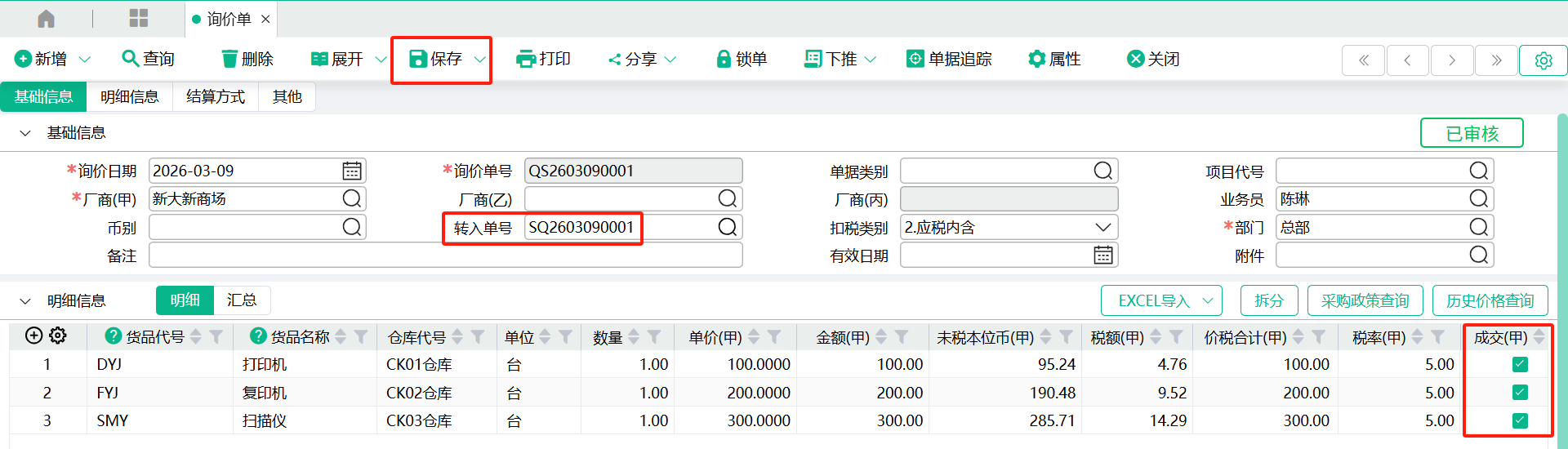The width and height of the screenshot is (1568, 449).
Task: Select the 汇总 summary tab
Action: (242, 300)
